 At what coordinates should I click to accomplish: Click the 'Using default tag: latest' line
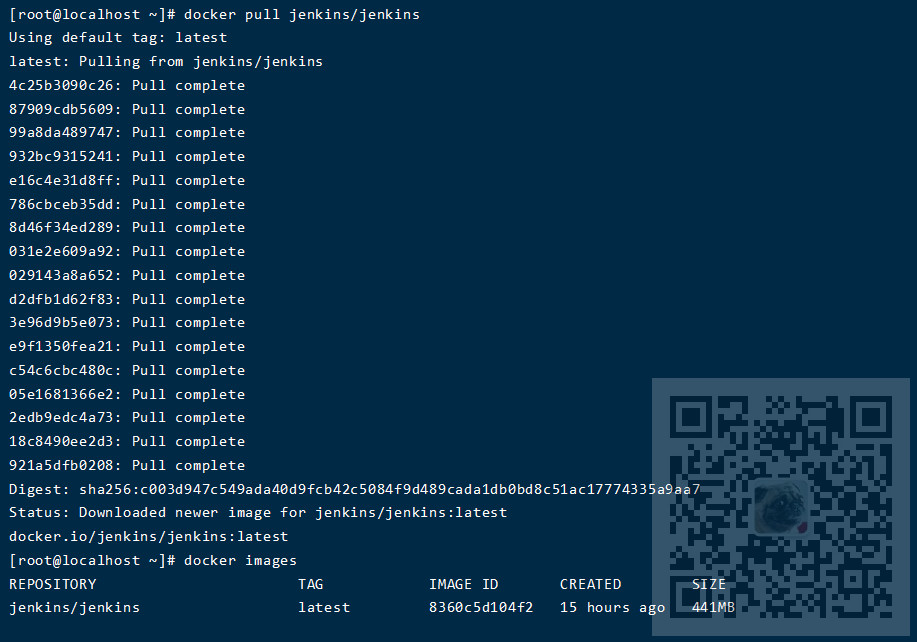point(118,38)
